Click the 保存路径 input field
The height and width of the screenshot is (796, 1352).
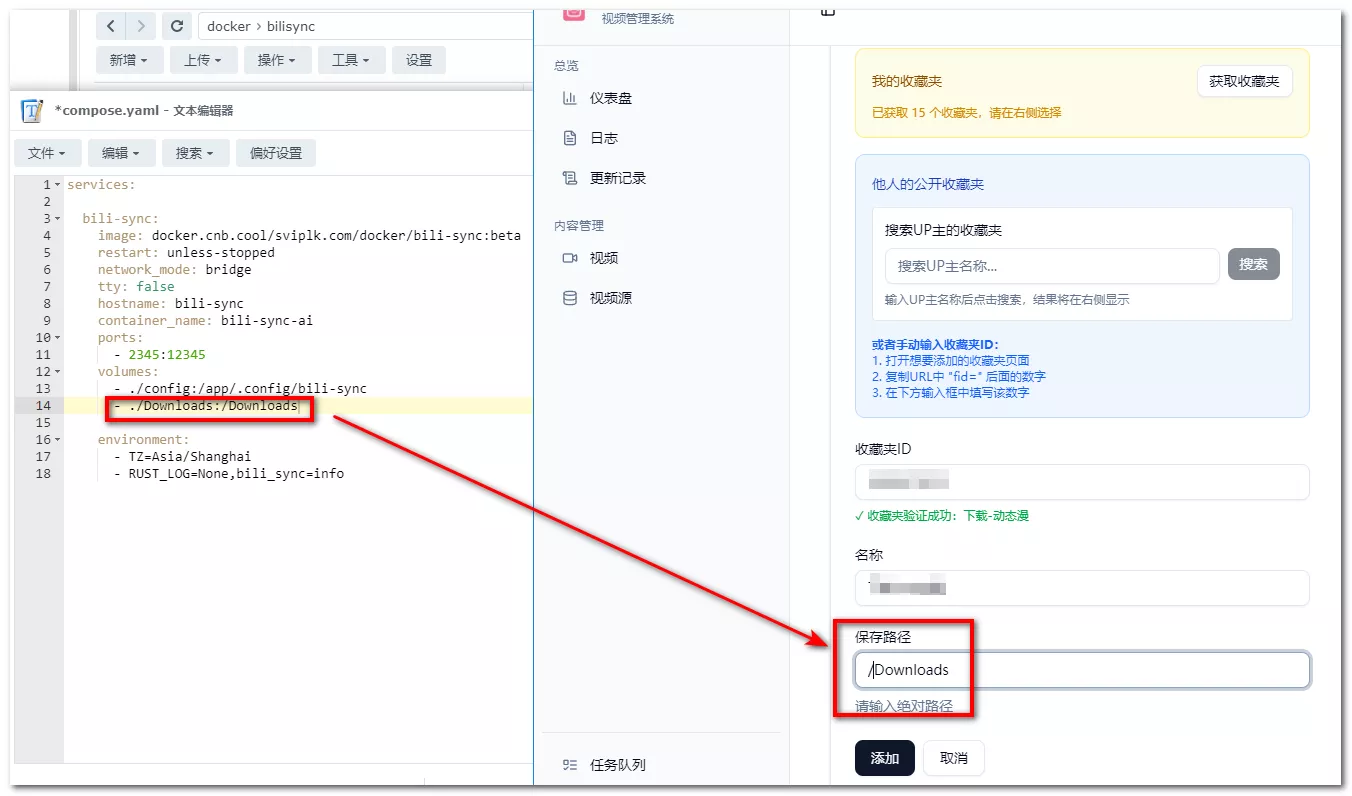point(1082,670)
